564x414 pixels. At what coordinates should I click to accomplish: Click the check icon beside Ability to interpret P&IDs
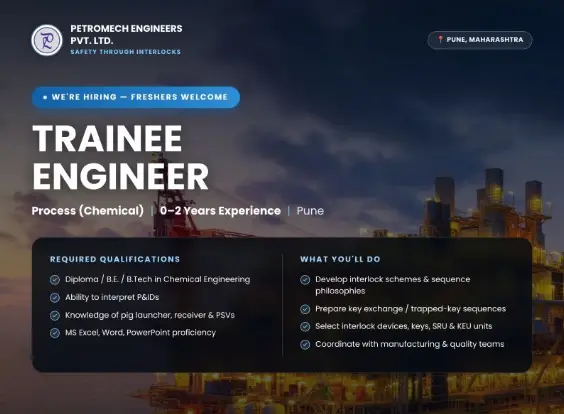[55, 297]
